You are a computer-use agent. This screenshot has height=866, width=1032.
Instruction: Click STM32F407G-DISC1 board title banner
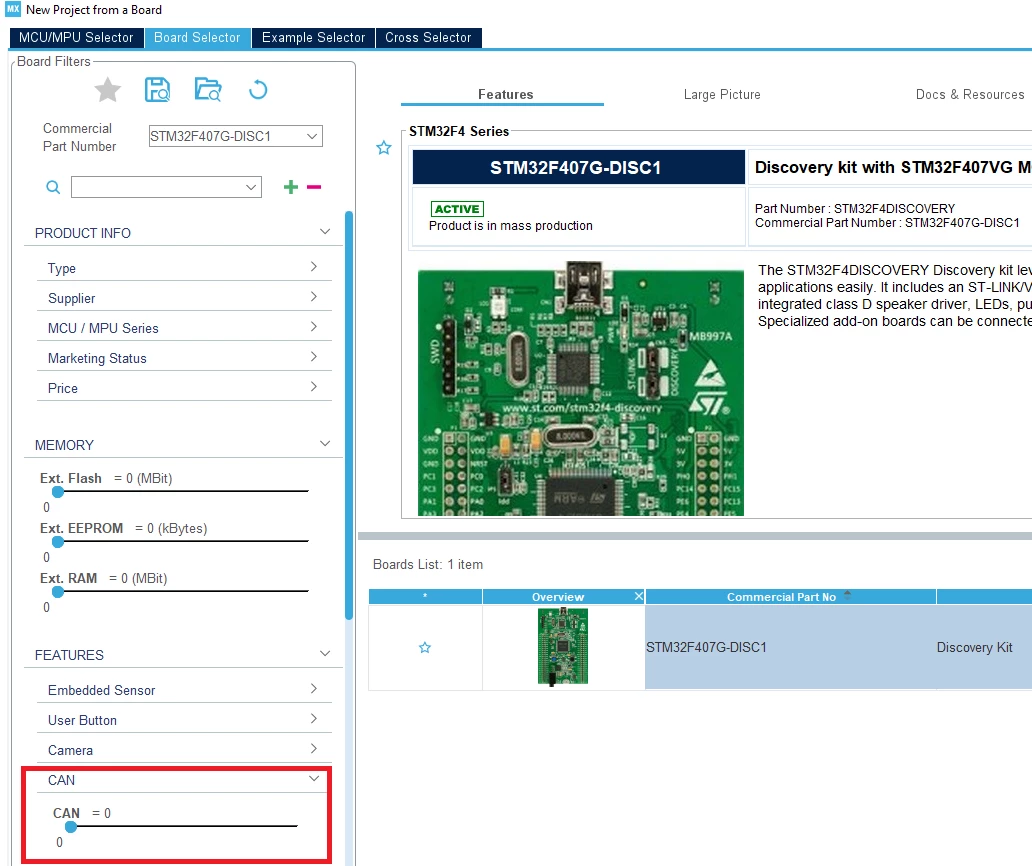click(x=579, y=167)
